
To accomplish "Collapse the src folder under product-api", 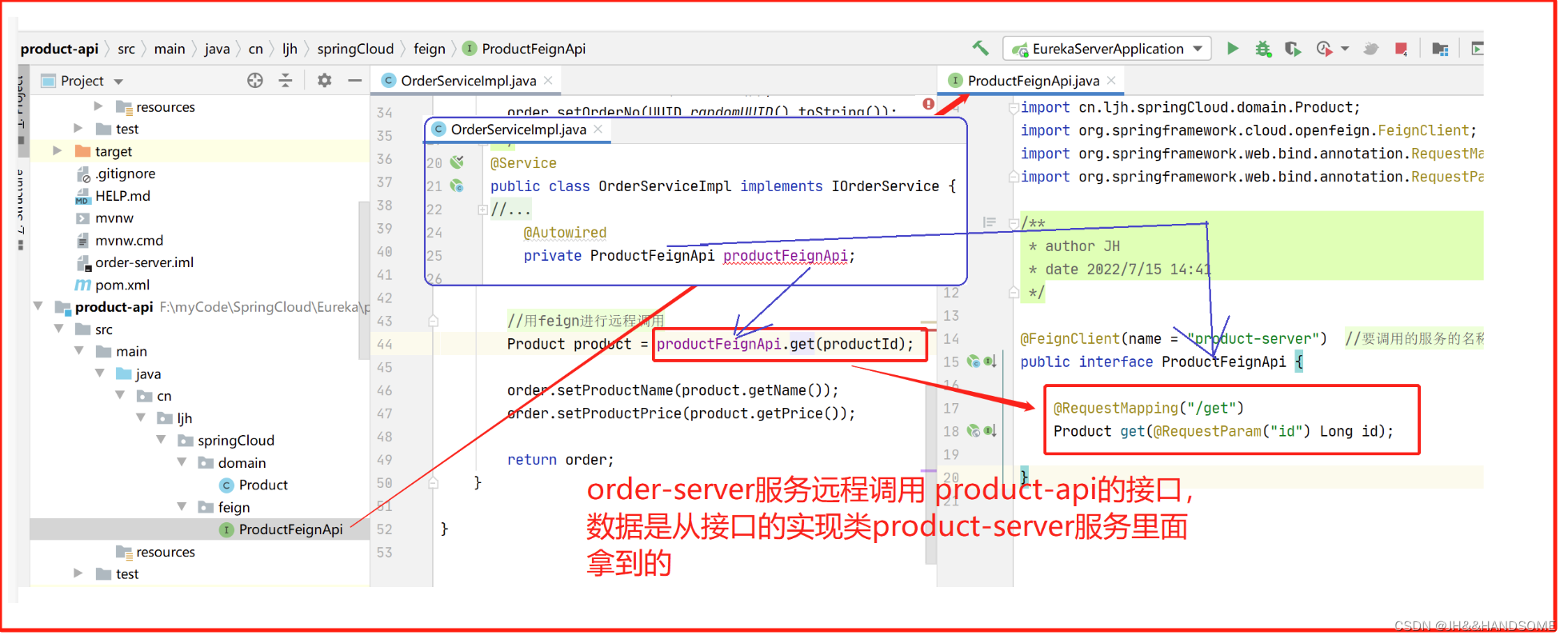I will (x=58, y=329).
